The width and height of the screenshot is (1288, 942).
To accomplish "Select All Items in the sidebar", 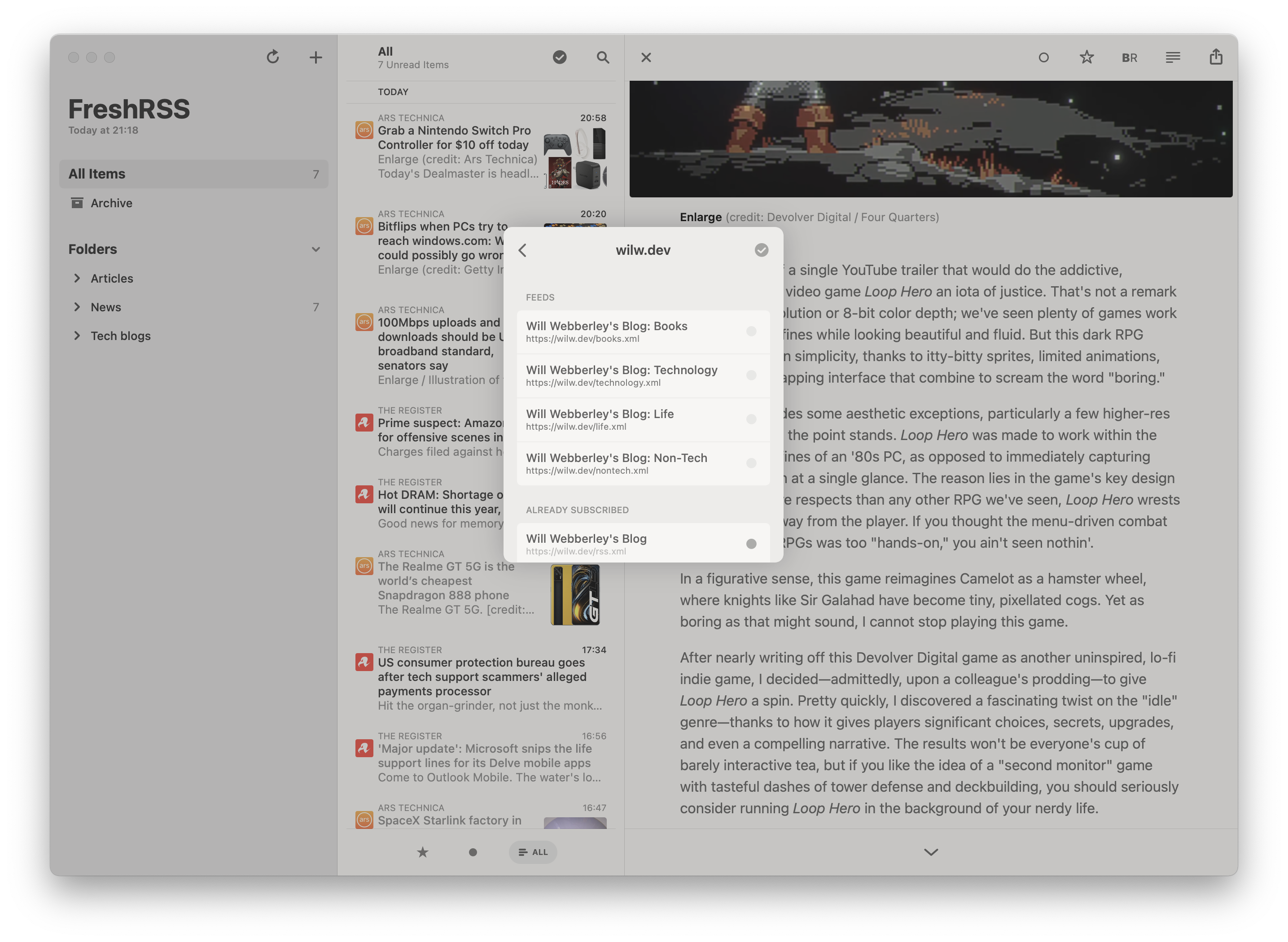I will click(x=194, y=174).
